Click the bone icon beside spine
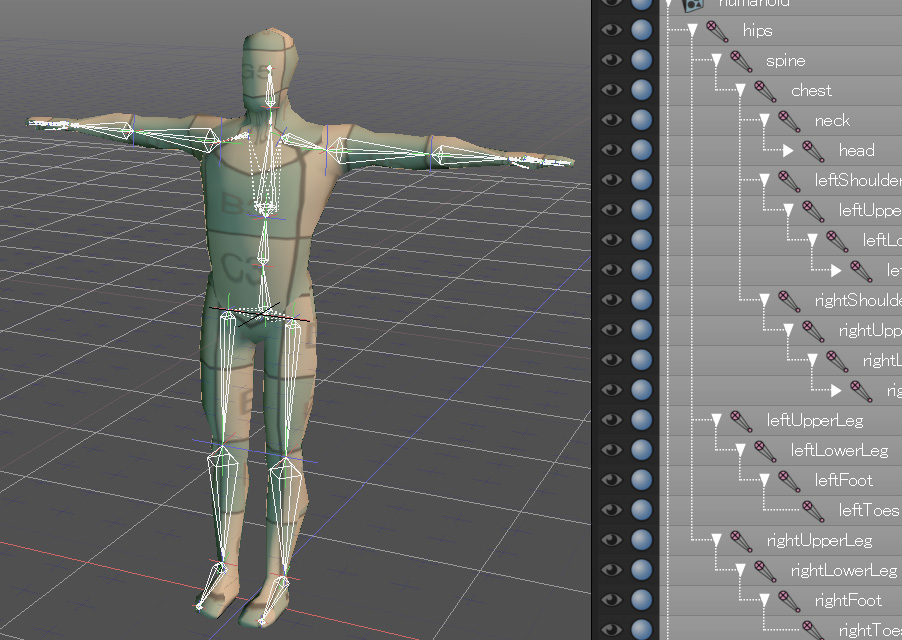 (x=741, y=61)
